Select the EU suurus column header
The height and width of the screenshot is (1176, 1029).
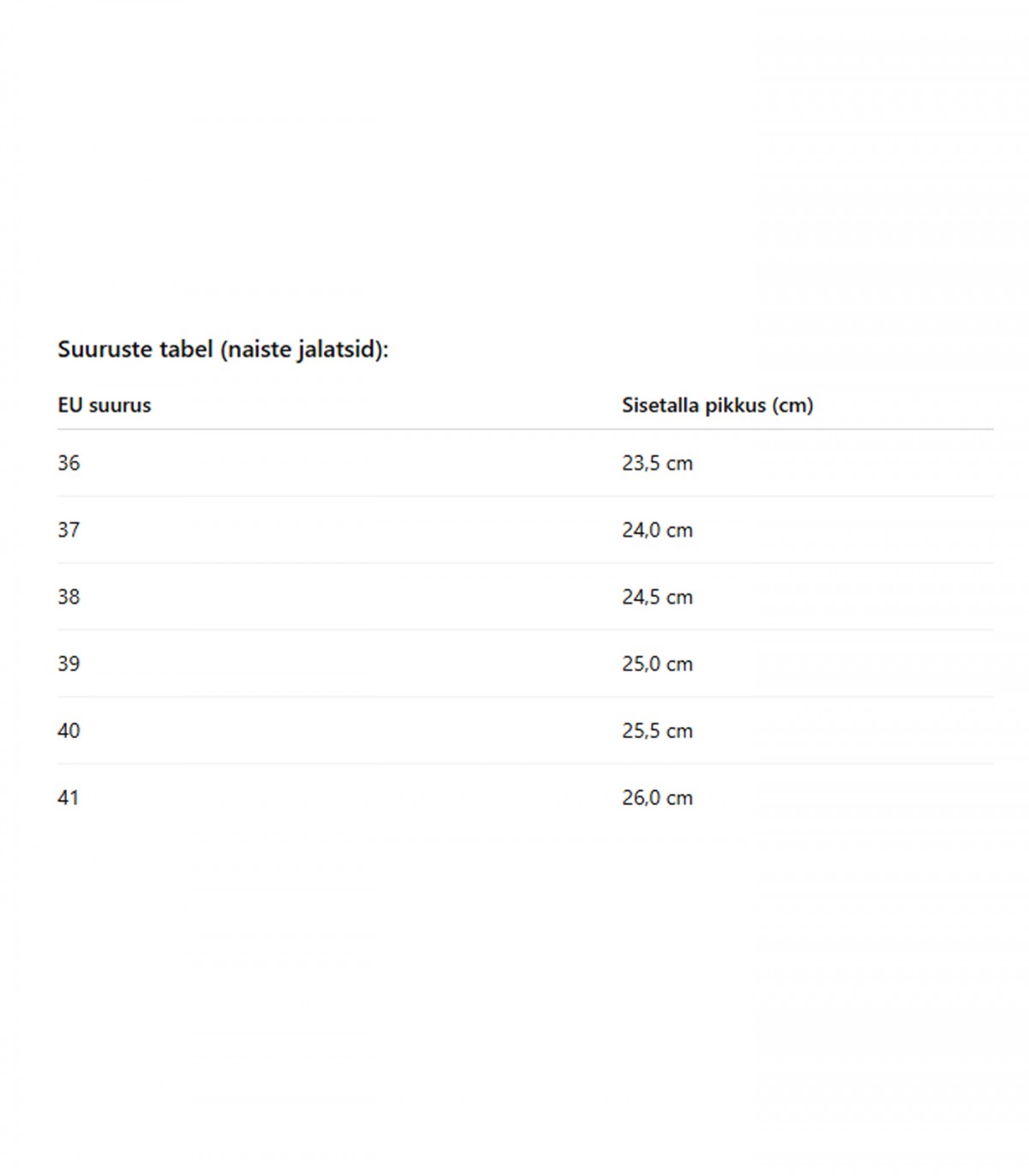click(105, 405)
